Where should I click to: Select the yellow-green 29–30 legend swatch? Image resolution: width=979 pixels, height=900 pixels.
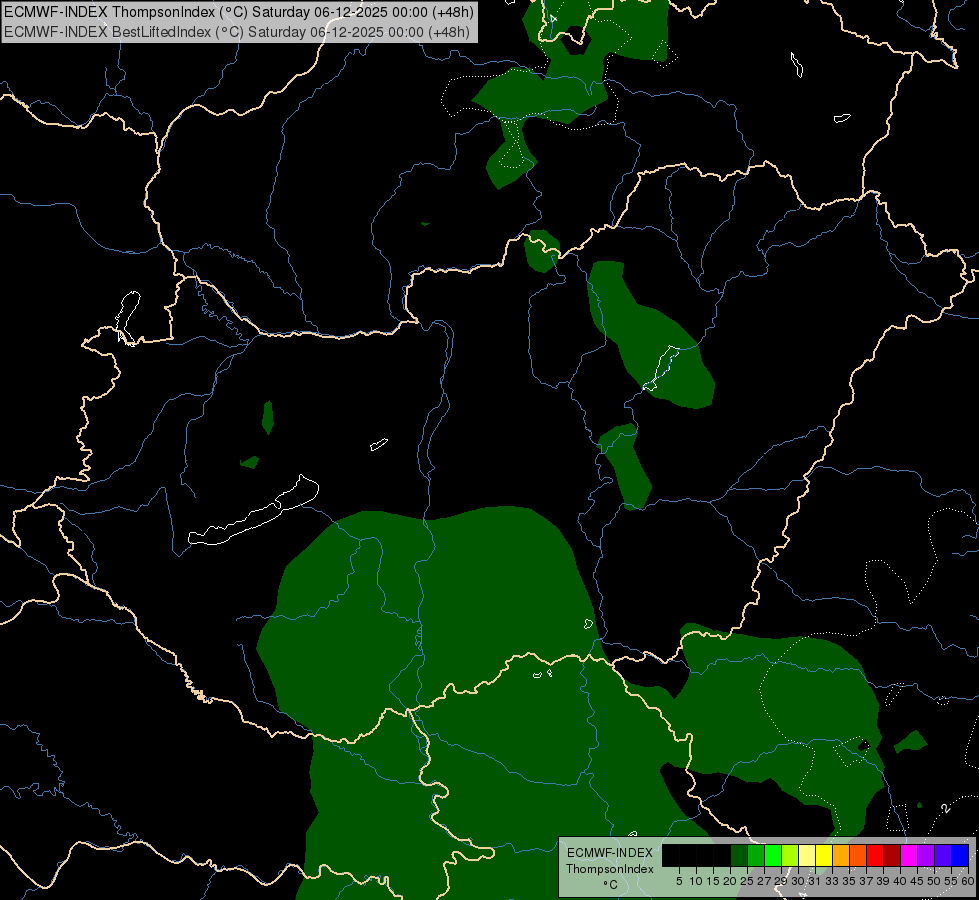click(790, 855)
